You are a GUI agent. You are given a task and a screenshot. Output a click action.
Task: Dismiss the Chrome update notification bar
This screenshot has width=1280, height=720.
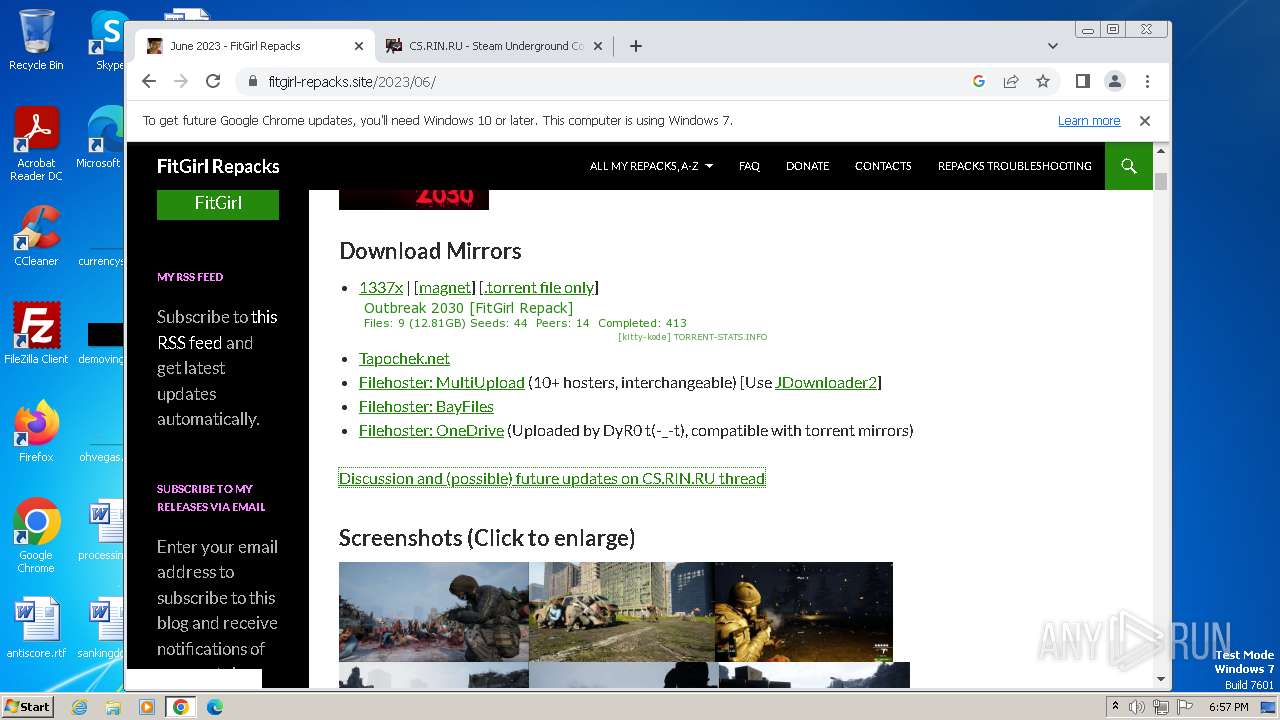(1145, 121)
